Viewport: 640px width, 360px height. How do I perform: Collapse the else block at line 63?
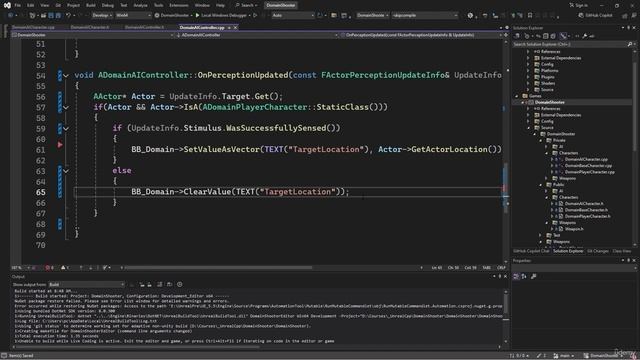(x=66, y=171)
